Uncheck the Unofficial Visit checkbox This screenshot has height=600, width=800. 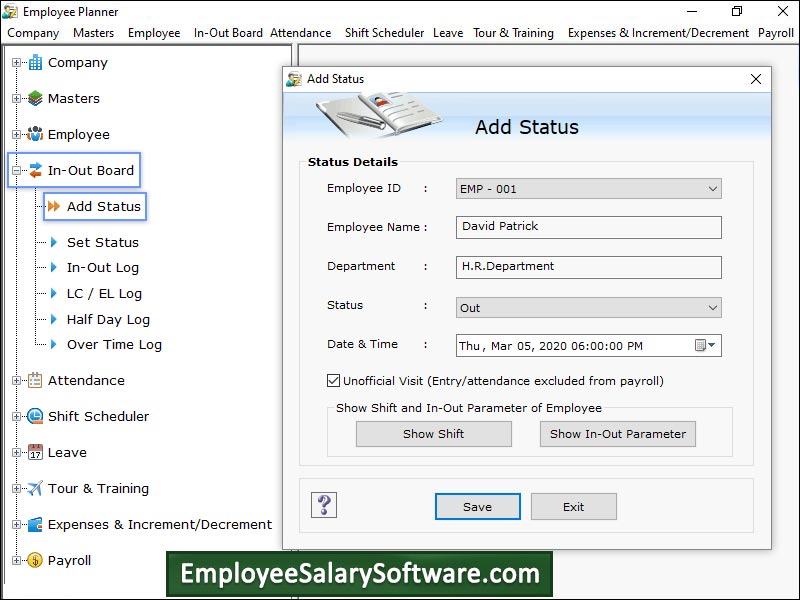pos(333,381)
